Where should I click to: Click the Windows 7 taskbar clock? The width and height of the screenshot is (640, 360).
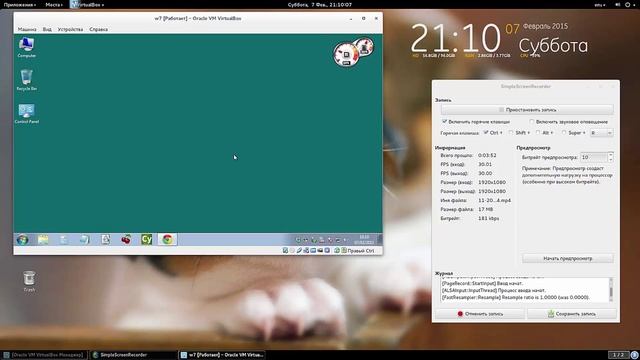[x=364, y=240]
